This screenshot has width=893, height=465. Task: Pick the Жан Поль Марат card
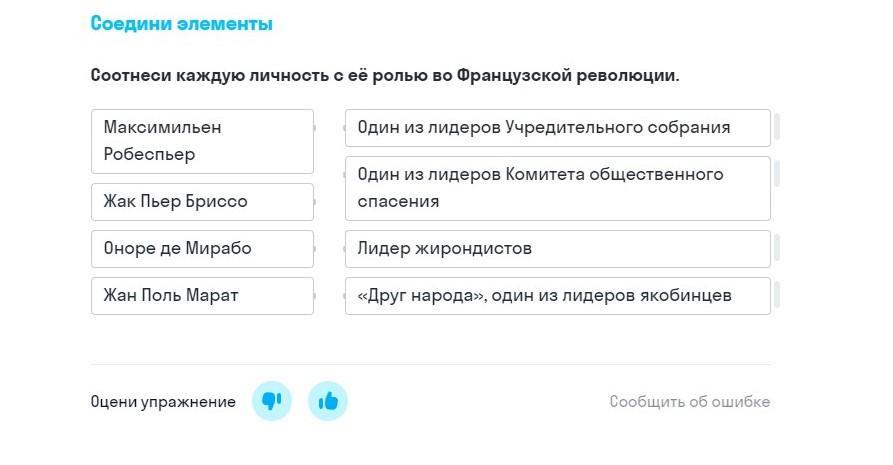point(202,296)
